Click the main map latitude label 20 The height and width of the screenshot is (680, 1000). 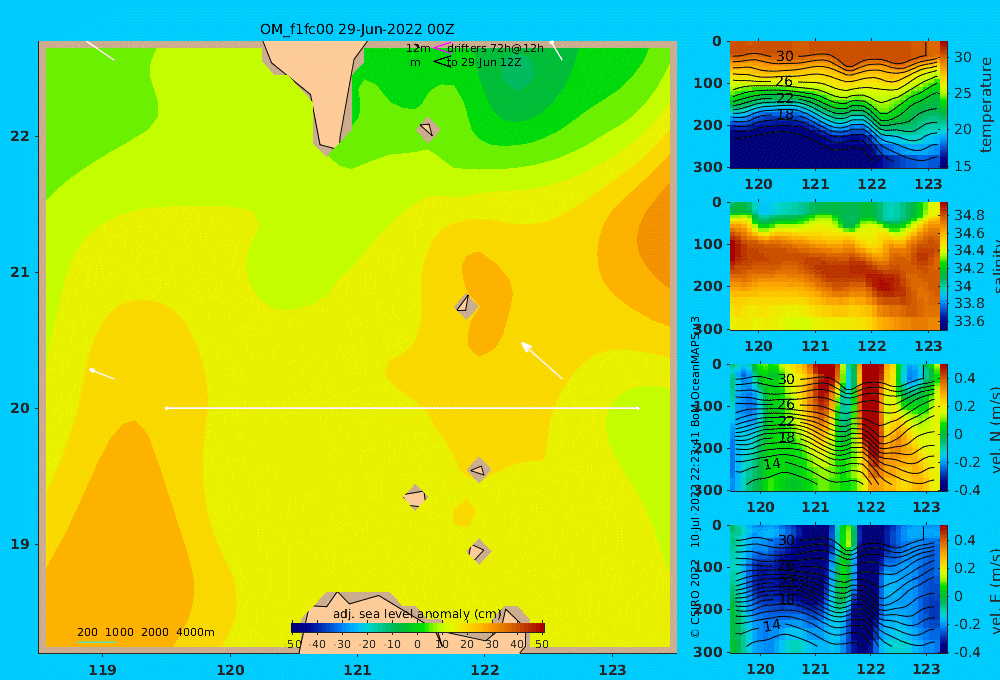point(20,408)
